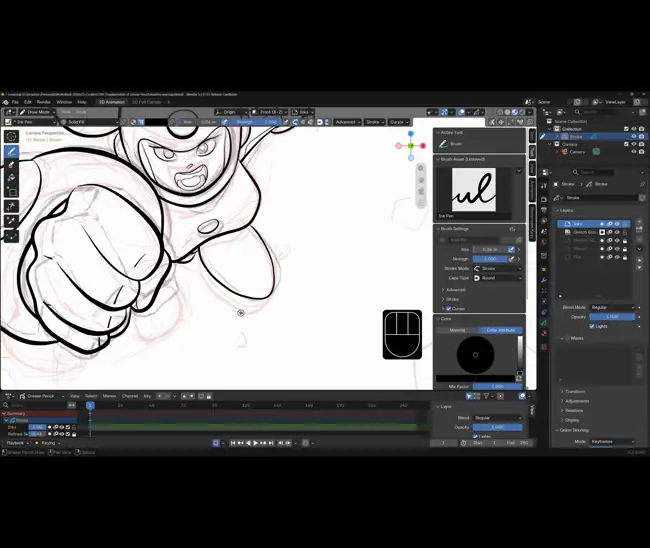Image resolution: width=650 pixels, height=548 pixels.
Task: Toggle the Cursor checkbox in Brush Settings
Action: [x=449, y=309]
